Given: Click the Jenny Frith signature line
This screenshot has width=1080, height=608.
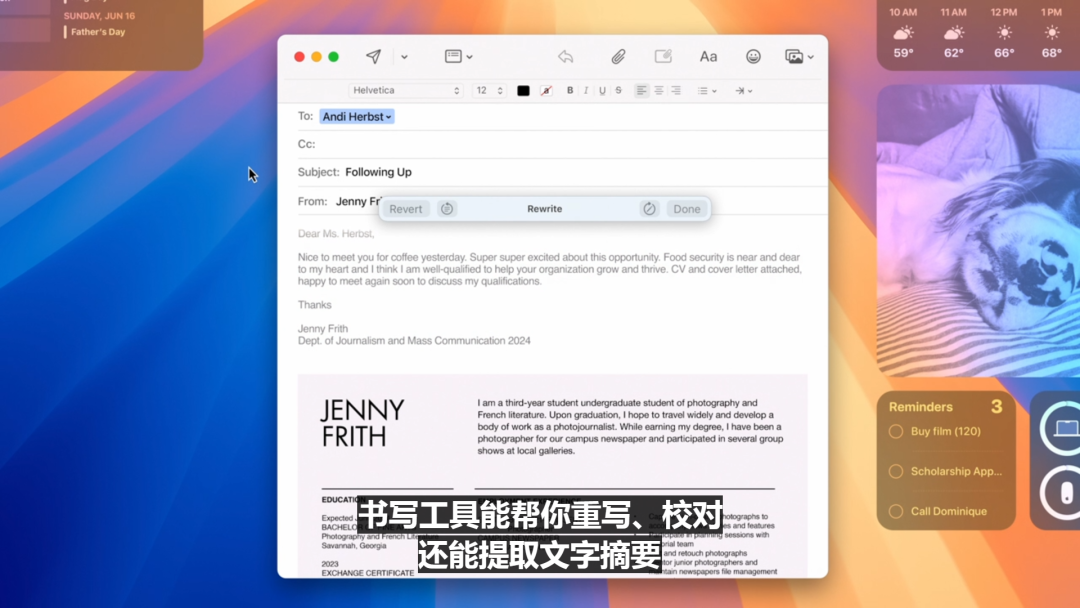Looking at the screenshot, I should (x=322, y=328).
